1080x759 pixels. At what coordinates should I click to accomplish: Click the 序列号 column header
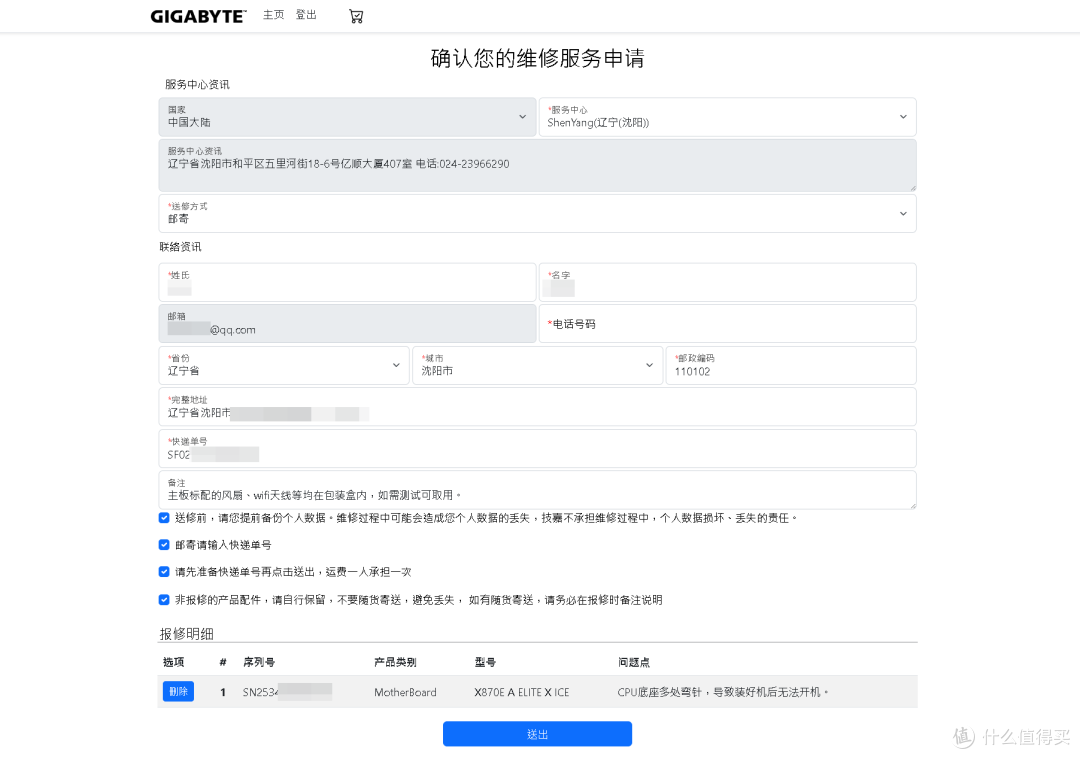pyautogui.click(x=259, y=662)
